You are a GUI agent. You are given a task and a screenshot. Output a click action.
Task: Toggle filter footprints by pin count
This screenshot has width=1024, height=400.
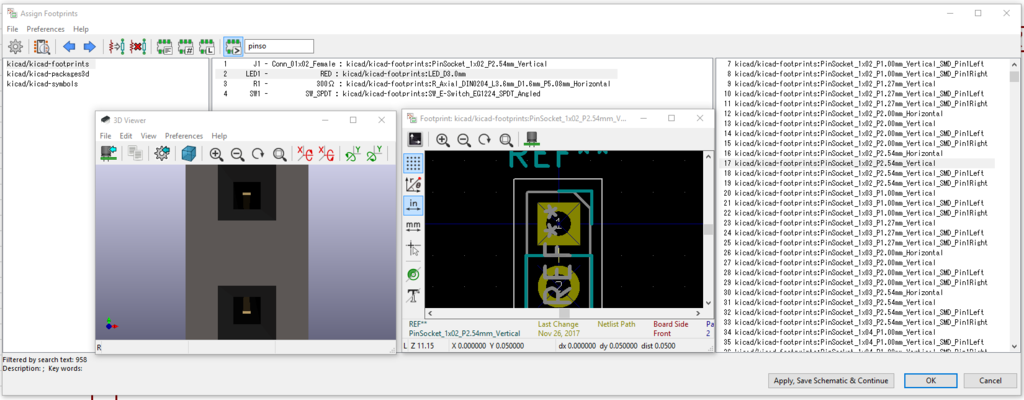pyautogui.click(x=186, y=46)
